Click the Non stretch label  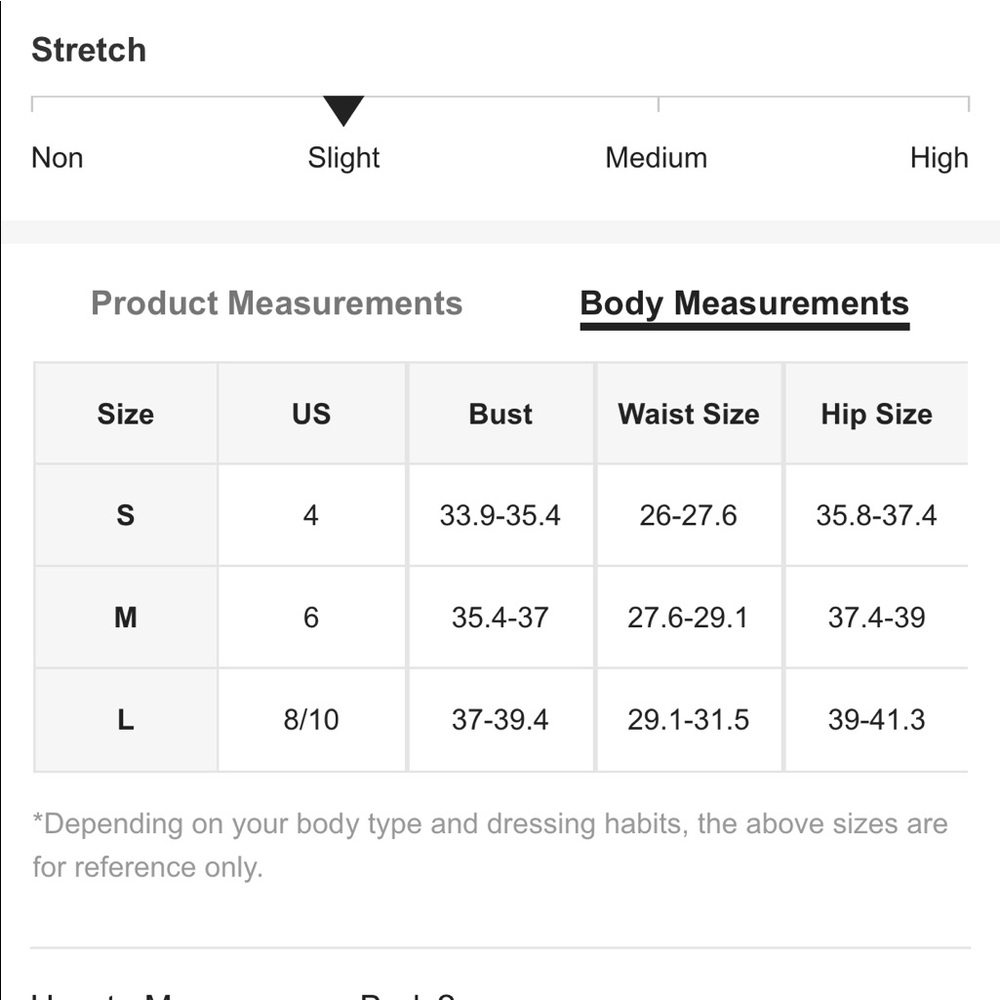point(57,158)
